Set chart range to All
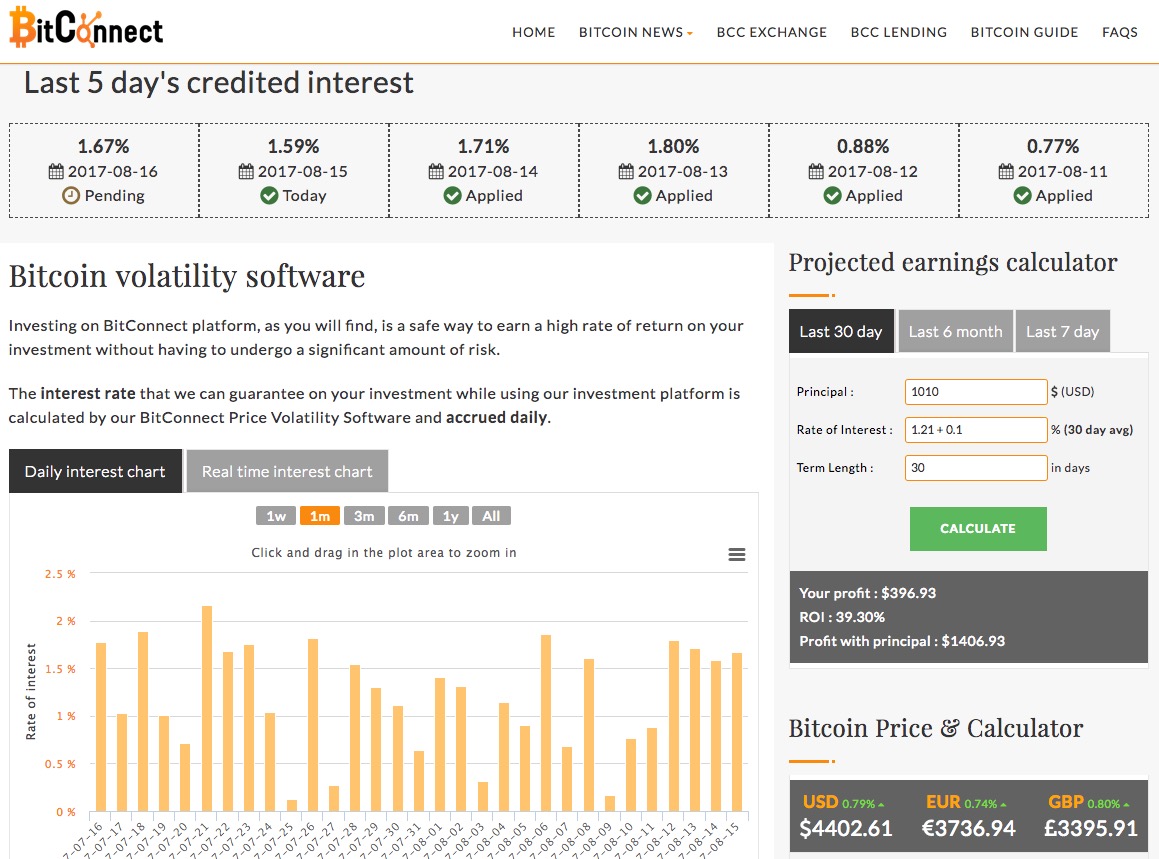 click(492, 516)
